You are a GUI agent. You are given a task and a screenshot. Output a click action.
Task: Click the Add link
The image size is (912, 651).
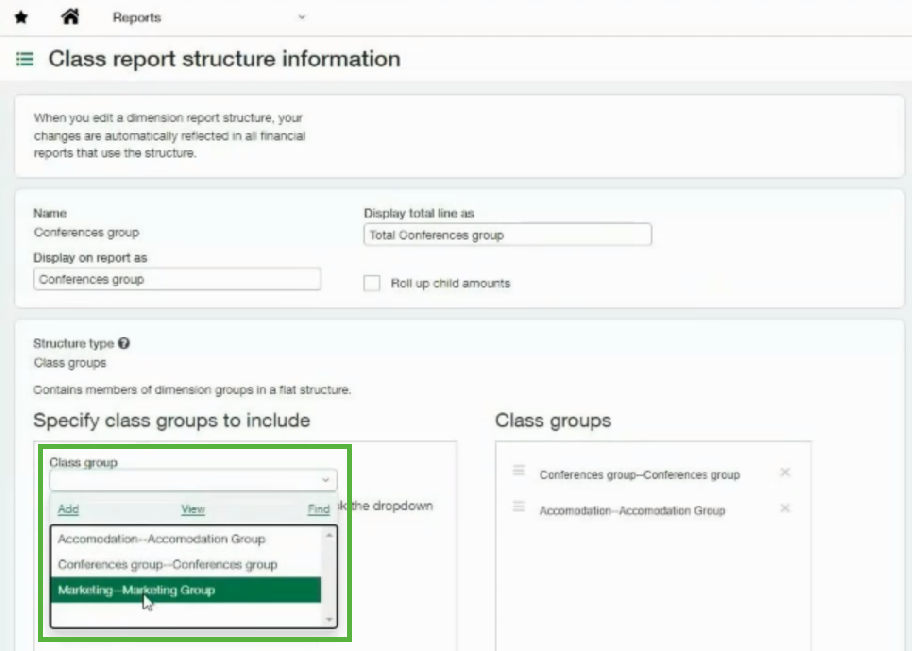[x=68, y=509]
